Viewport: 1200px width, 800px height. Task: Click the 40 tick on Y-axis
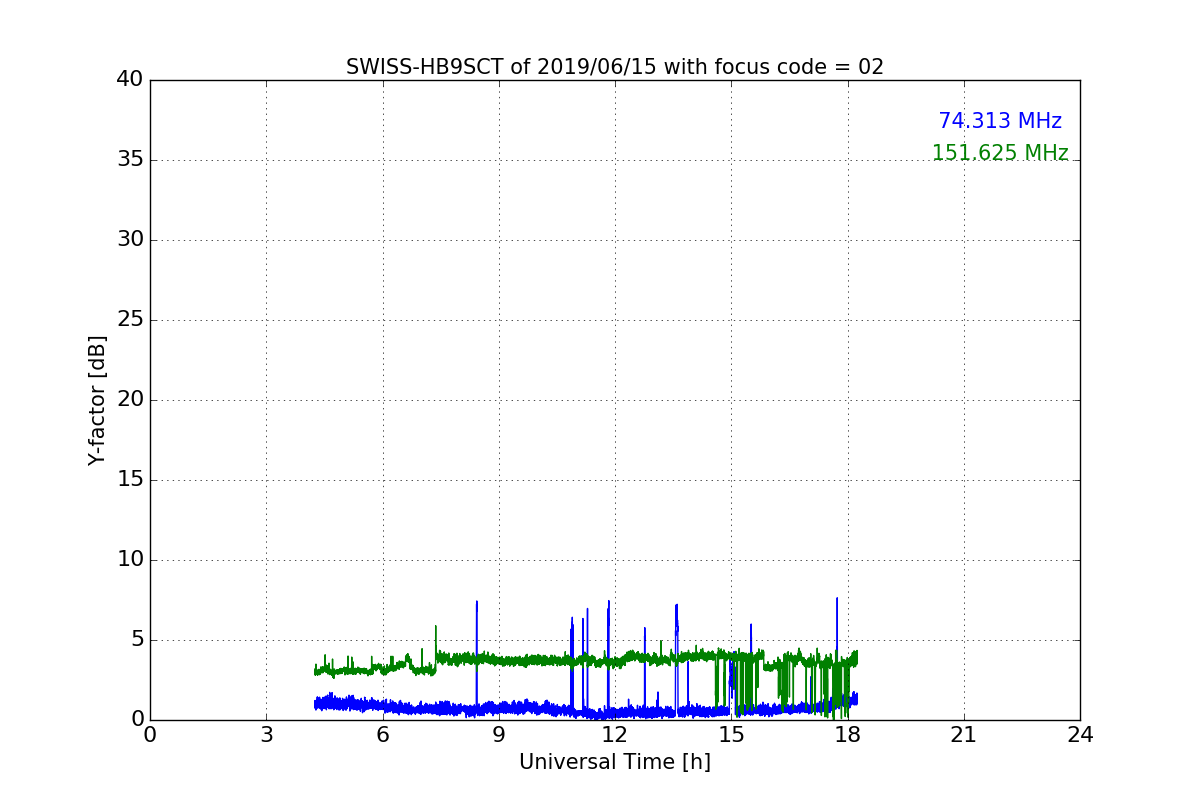(129, 80)
